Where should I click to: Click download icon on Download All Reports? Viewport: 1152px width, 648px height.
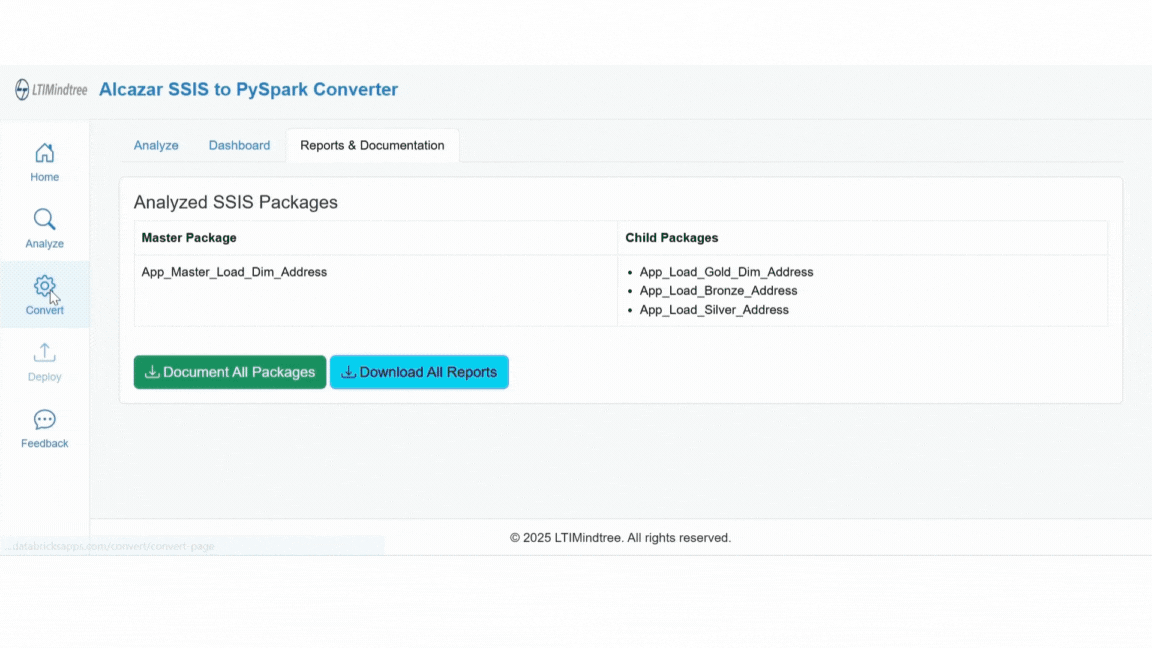click(x=348, y=372)
